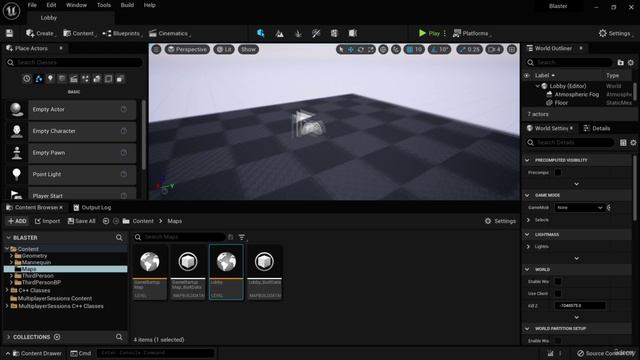
Task: Toggle the surface snapping icon in viewport
Action: click(396, 49)
